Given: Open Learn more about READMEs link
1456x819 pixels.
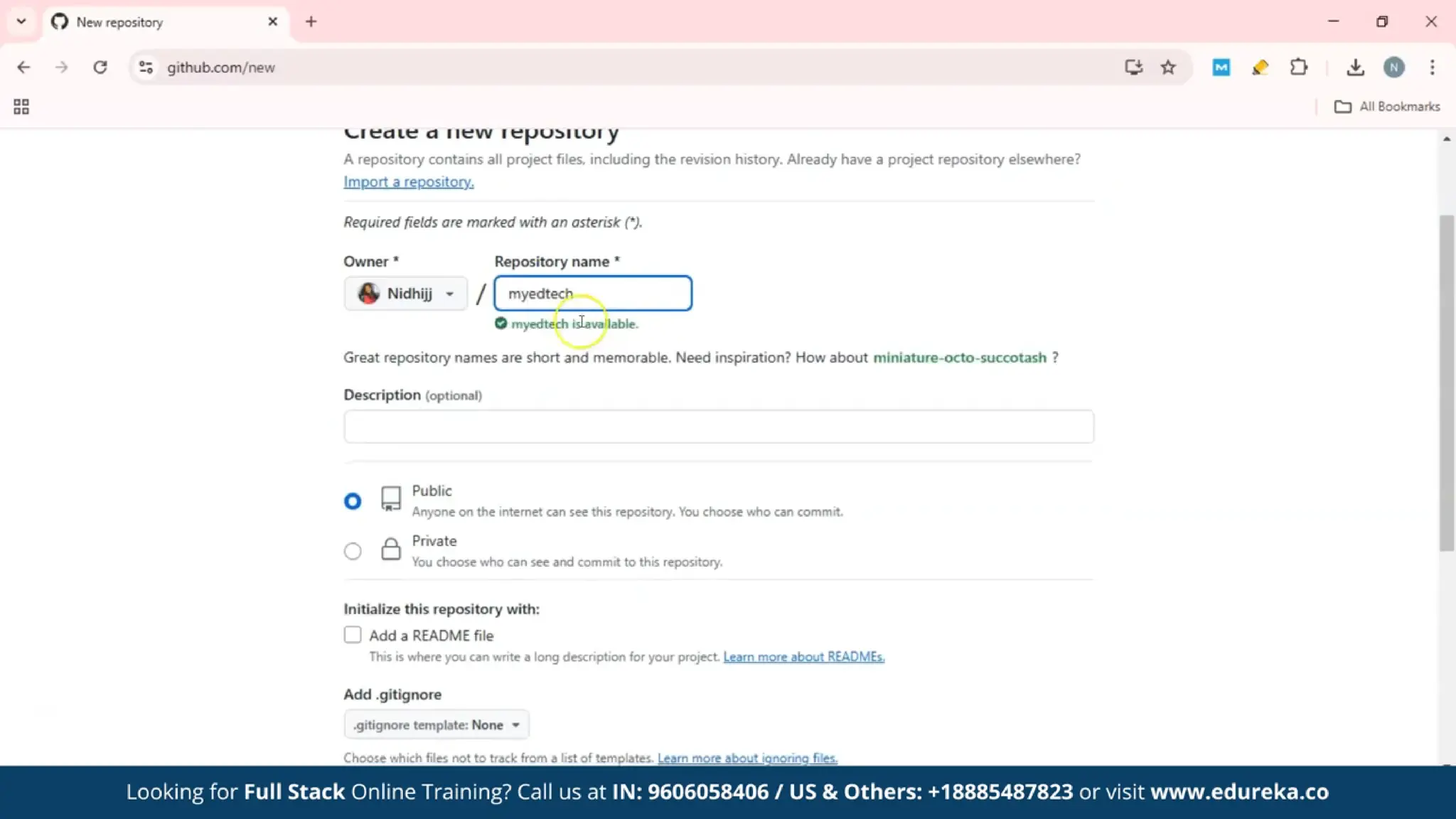Looking at the screenshot, I should pyautogui.click(x=804, y=657).
